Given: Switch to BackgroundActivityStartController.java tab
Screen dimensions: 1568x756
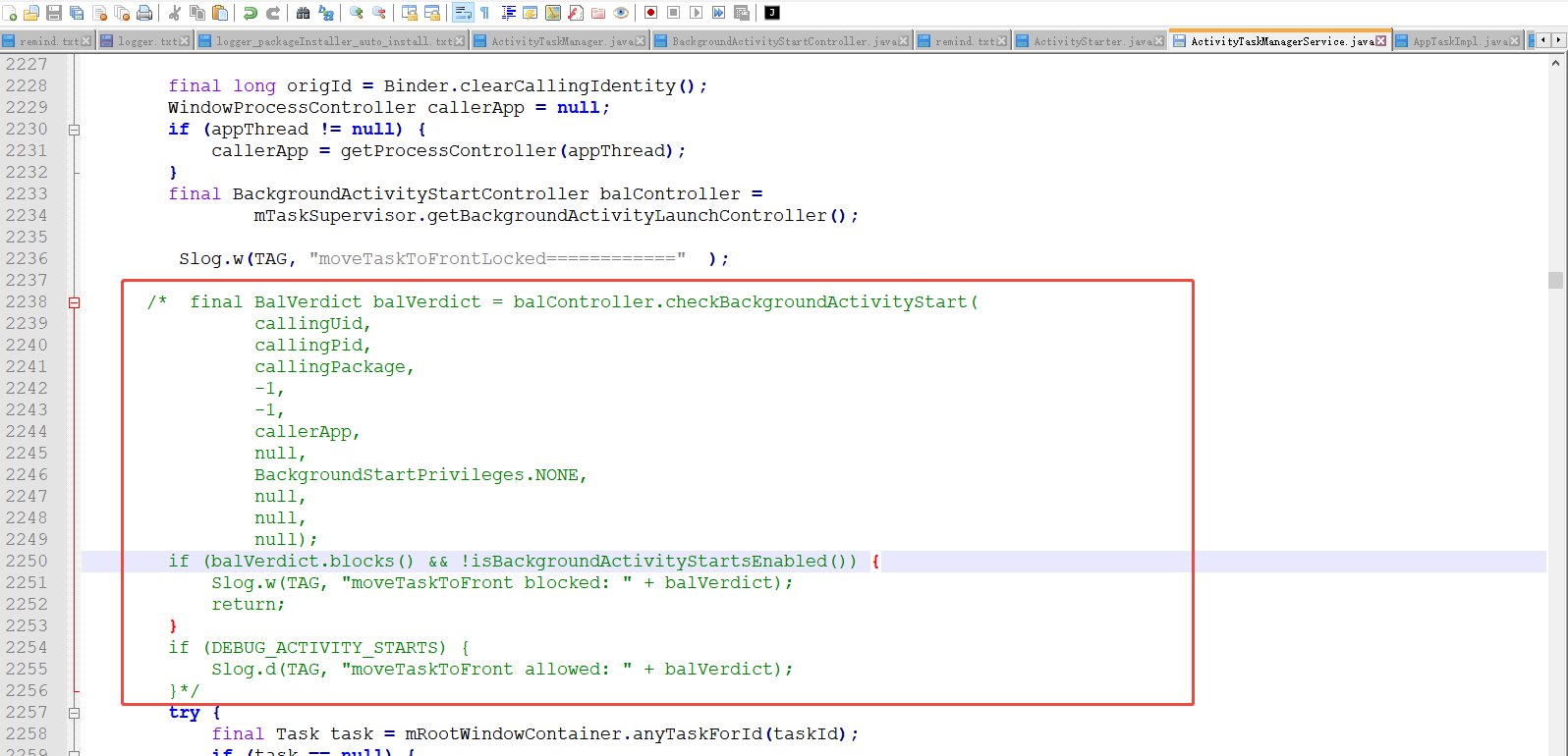Looking at the screenshot, I should 782,41.
